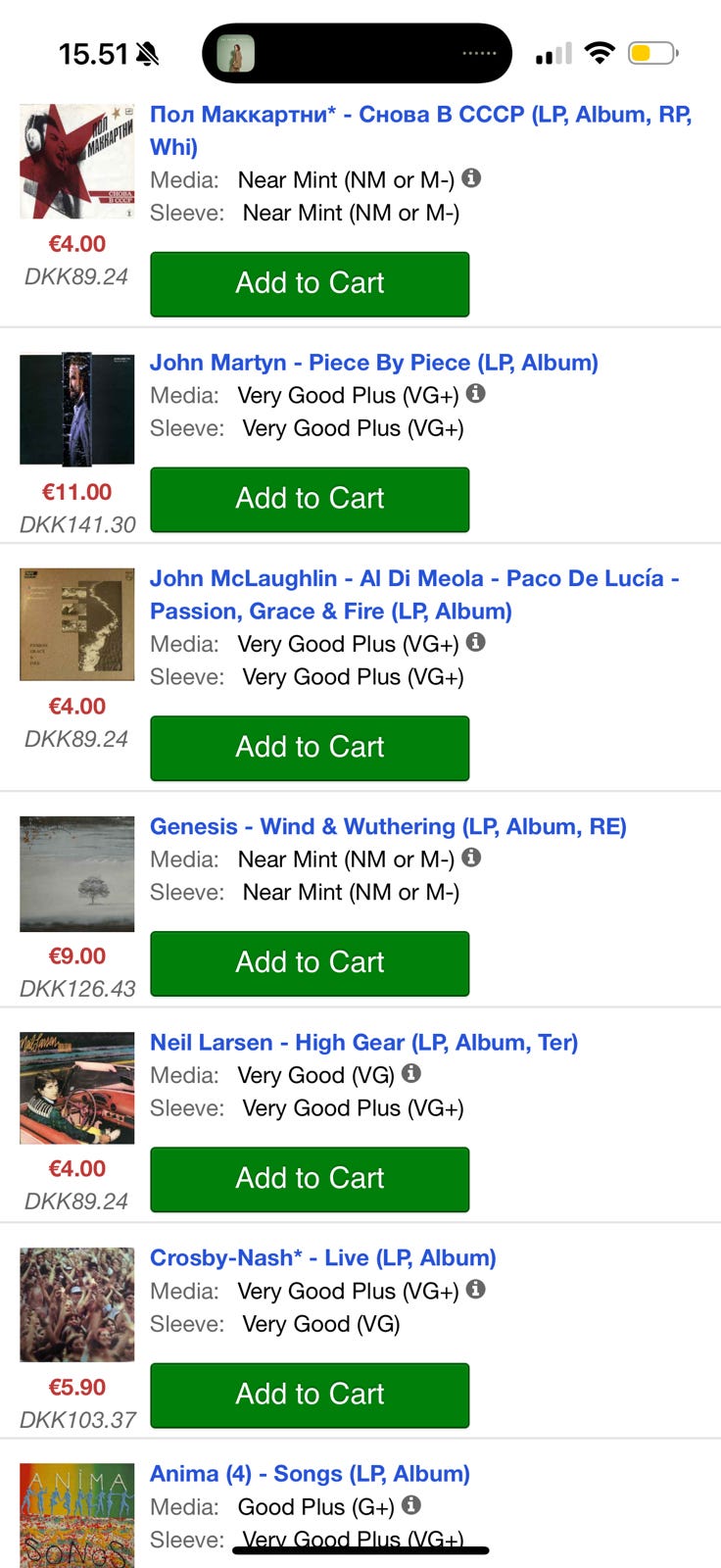This screenshot has height=1568, width=721.
Task: Add Genesis Wind & Wuthering to cart
Action: tap(310, 962)
